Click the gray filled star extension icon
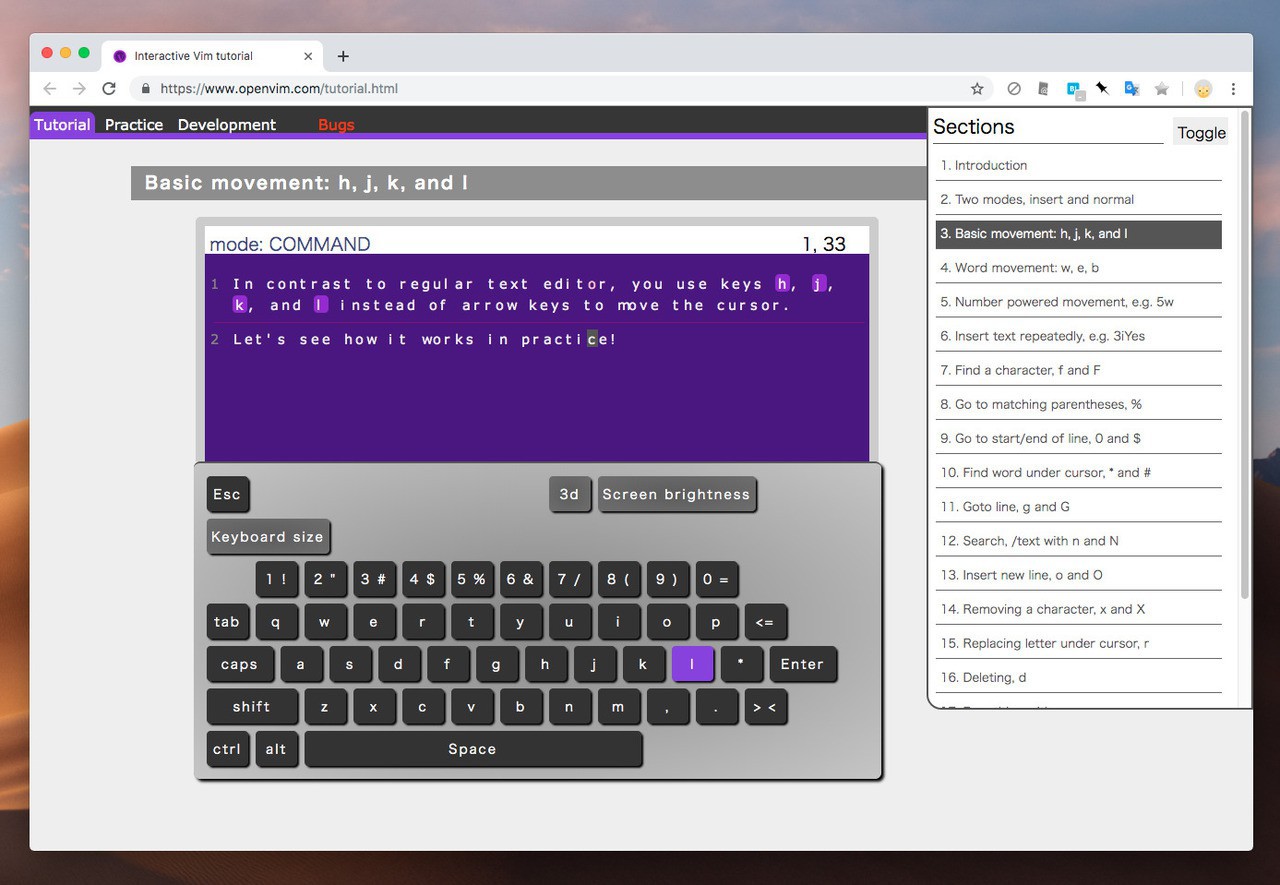This screenshot has width=1280, height=885. pos(1162,89)
